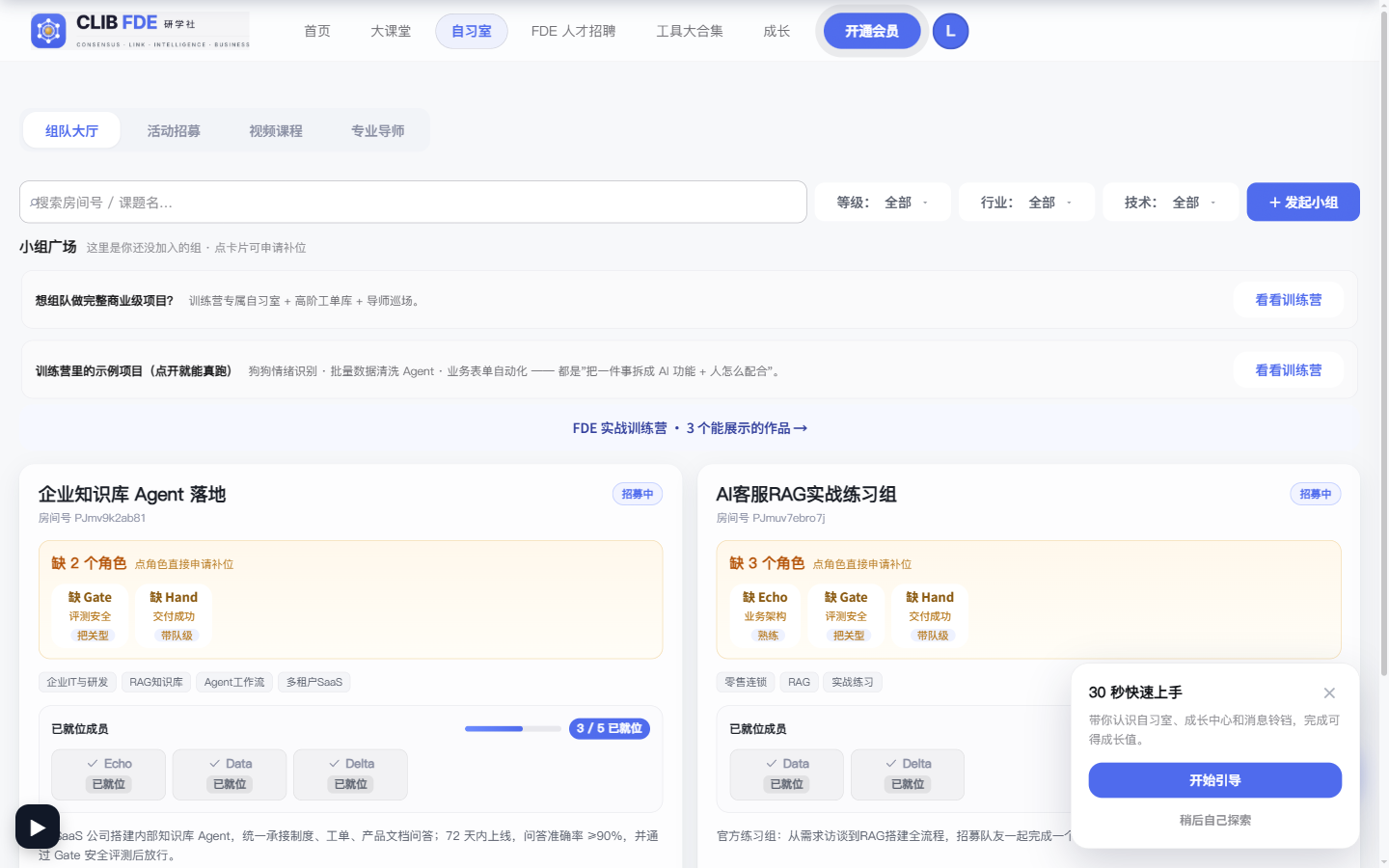The height and width of the screenshot is (868, 1389).
Task: Apply for 缺 Gate role in AI客服RAG card
Action: tap(846, 614)
